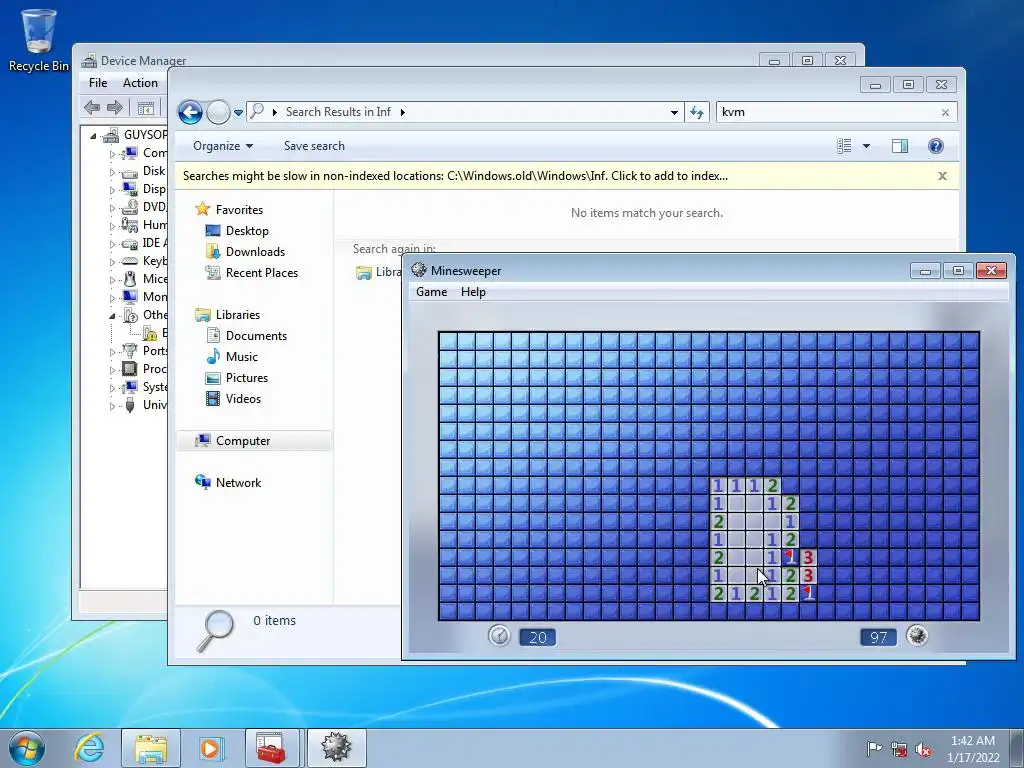Open the Action Center flag tray icon
This screenshot has height=768, width=1024.
tap(874, 749)
